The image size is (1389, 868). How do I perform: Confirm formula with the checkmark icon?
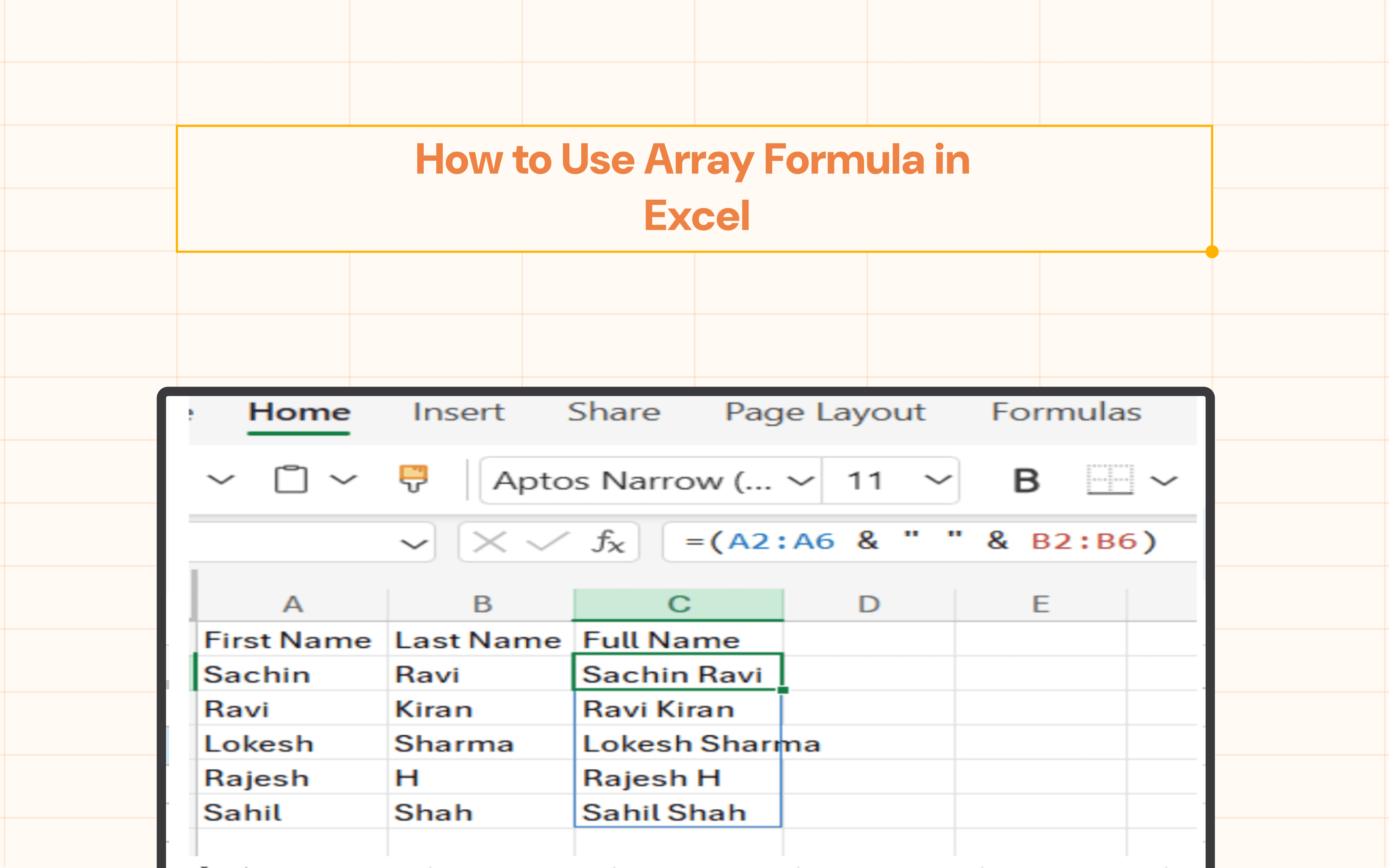pos(547,542)
